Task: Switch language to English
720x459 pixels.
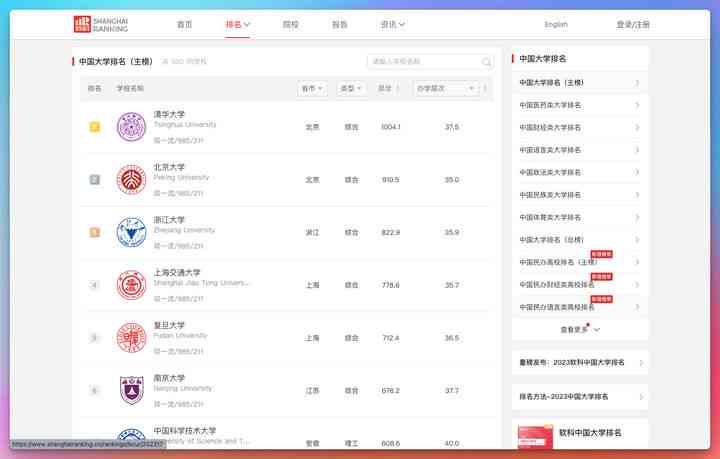Action: (x=556, y=24)
